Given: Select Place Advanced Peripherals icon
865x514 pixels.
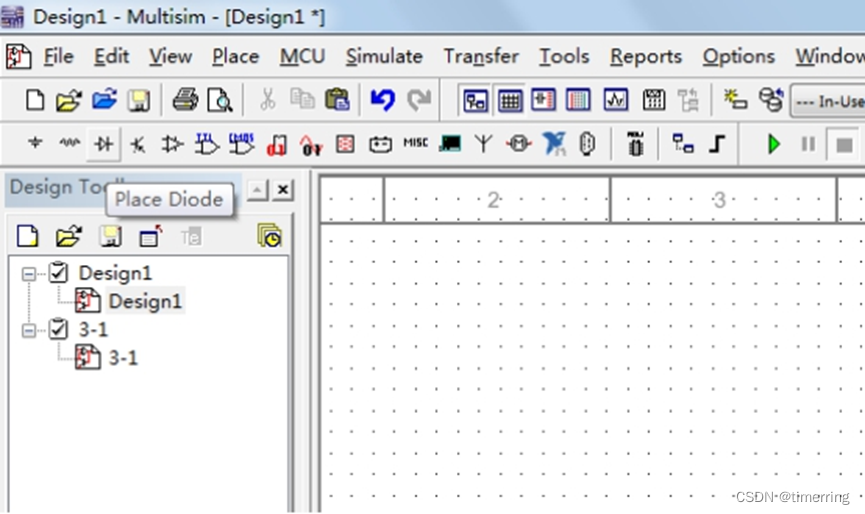Looking at the screenshot, I should [x=450, y=144].
